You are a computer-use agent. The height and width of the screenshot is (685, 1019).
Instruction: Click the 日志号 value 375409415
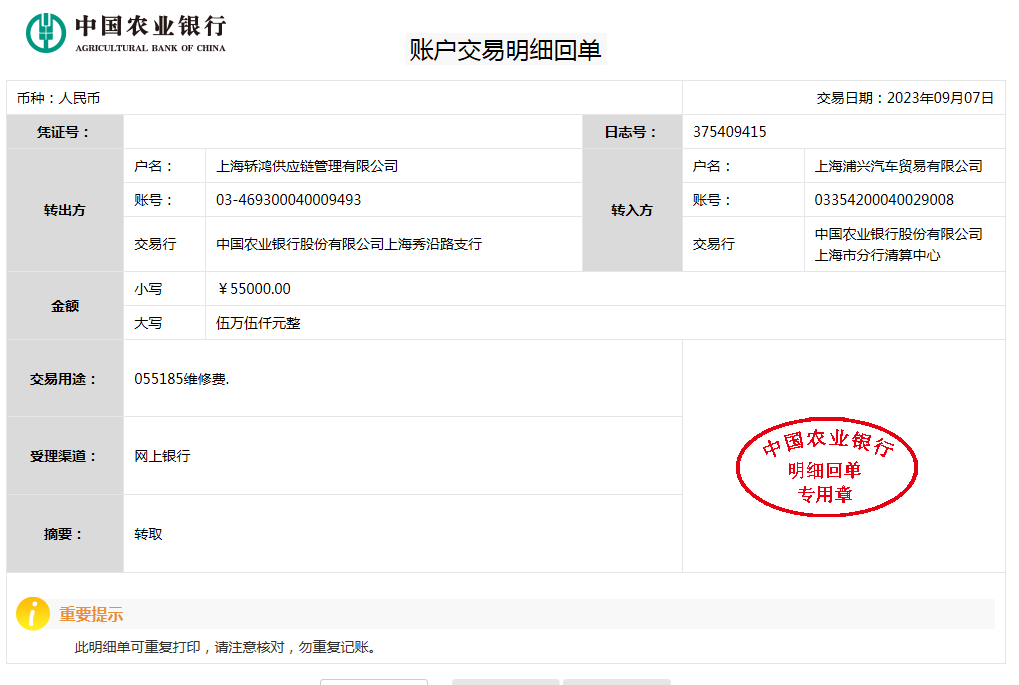tap(729, 132)
